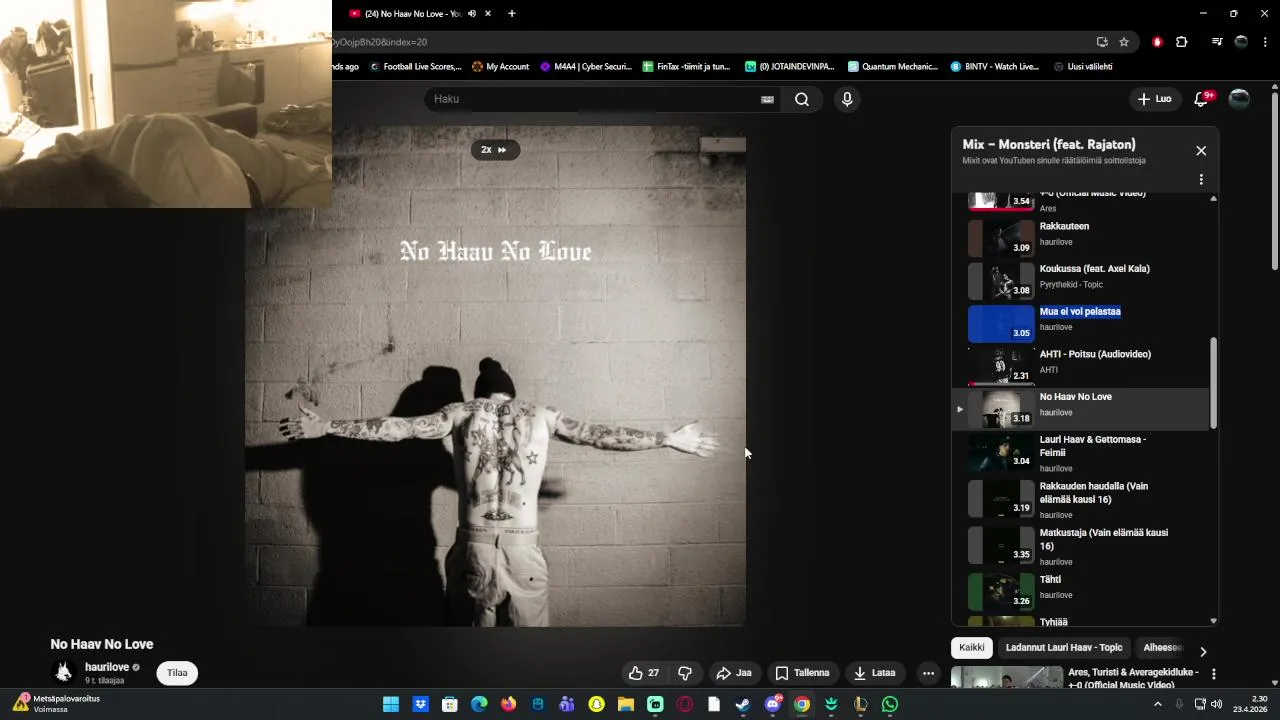Open BINTV Watch Live bookmark
The image size is (1280, 720).
click(x=995, y=66)
